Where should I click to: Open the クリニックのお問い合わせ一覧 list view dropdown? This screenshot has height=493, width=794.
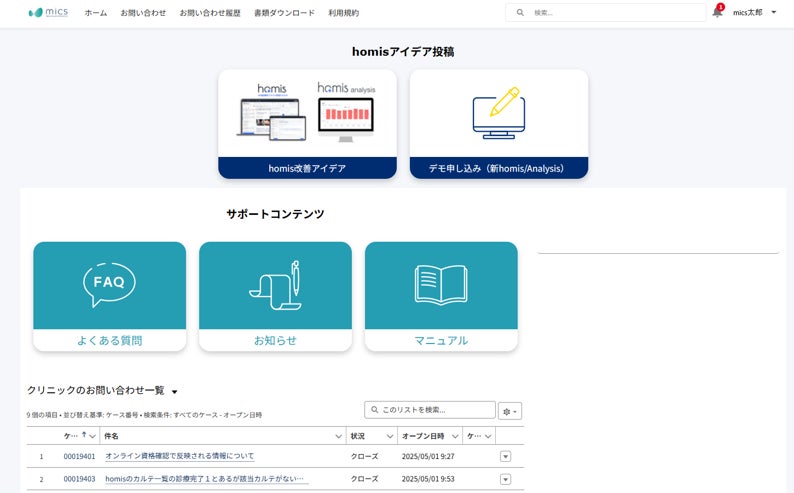pos(175,391)
